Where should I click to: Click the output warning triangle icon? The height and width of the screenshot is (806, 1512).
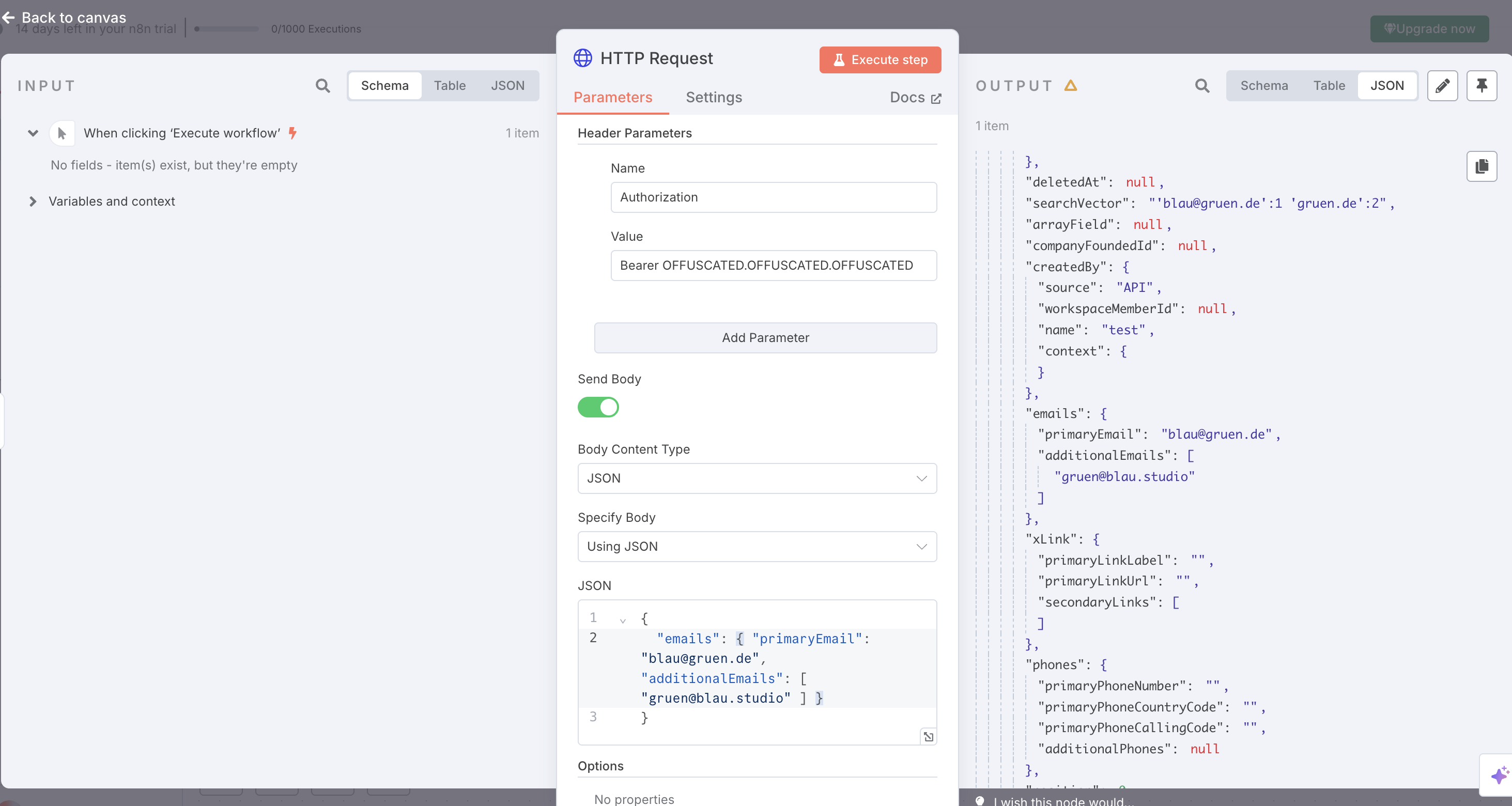click(x=1071, y=86)
